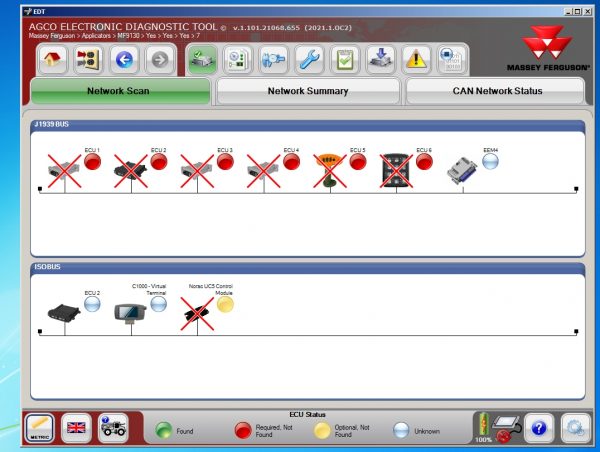Select the ECU 1 device on J1939 bus
This screenshot has width=600, height=452.
[64, 171]
